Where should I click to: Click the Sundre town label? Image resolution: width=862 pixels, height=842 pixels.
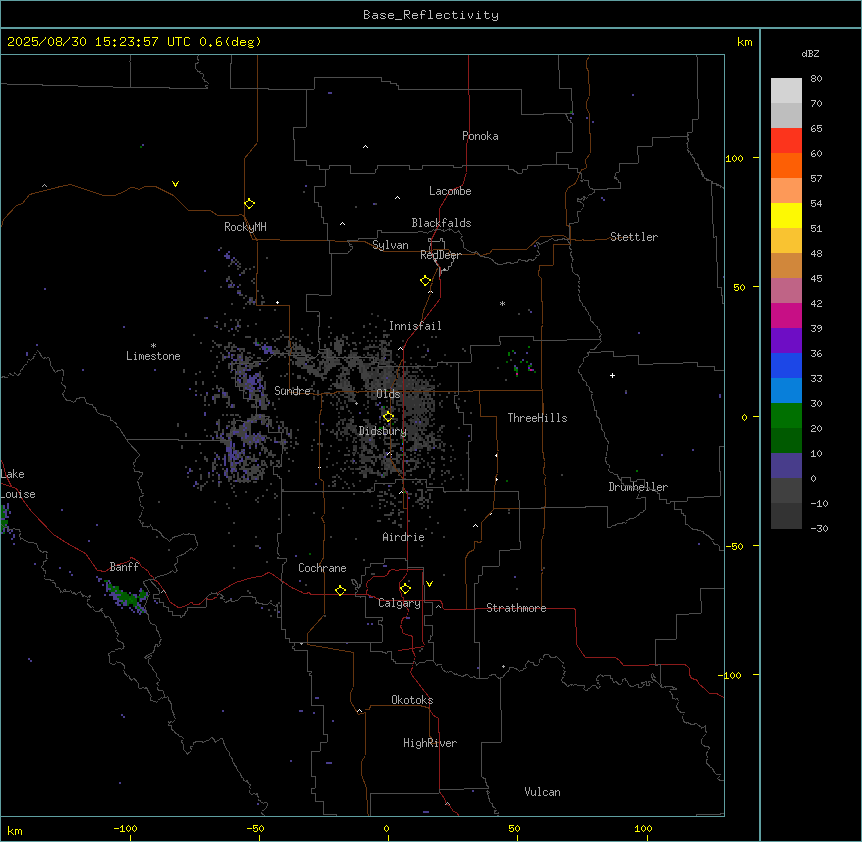pyautogui.click(x=292, y=391)
